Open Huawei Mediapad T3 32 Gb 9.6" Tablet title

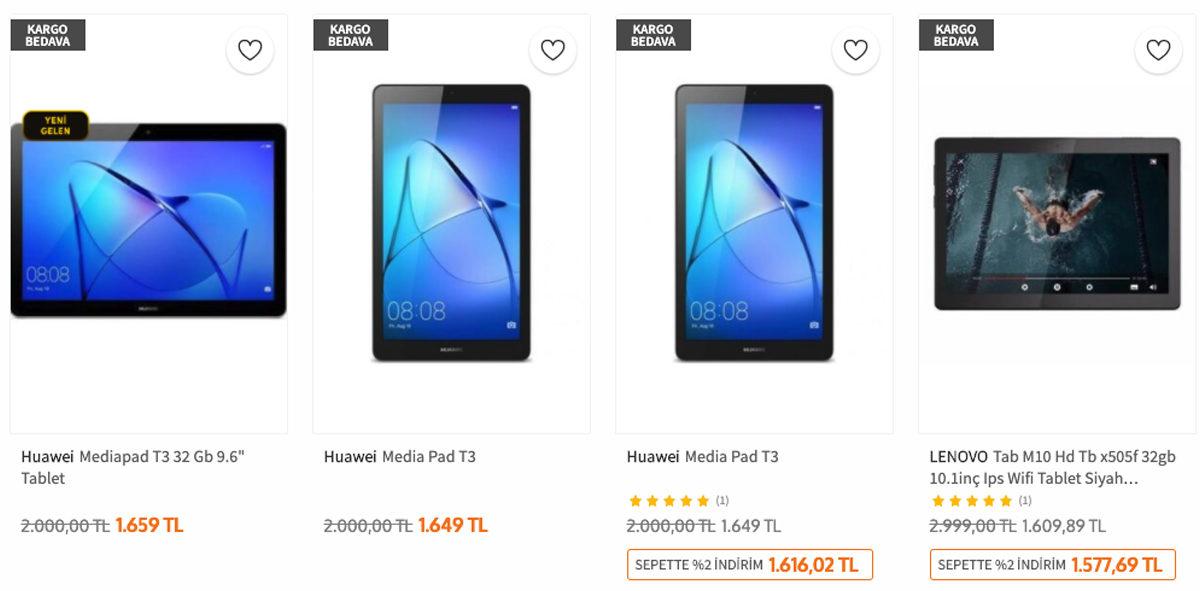click(x=133, y=467)
